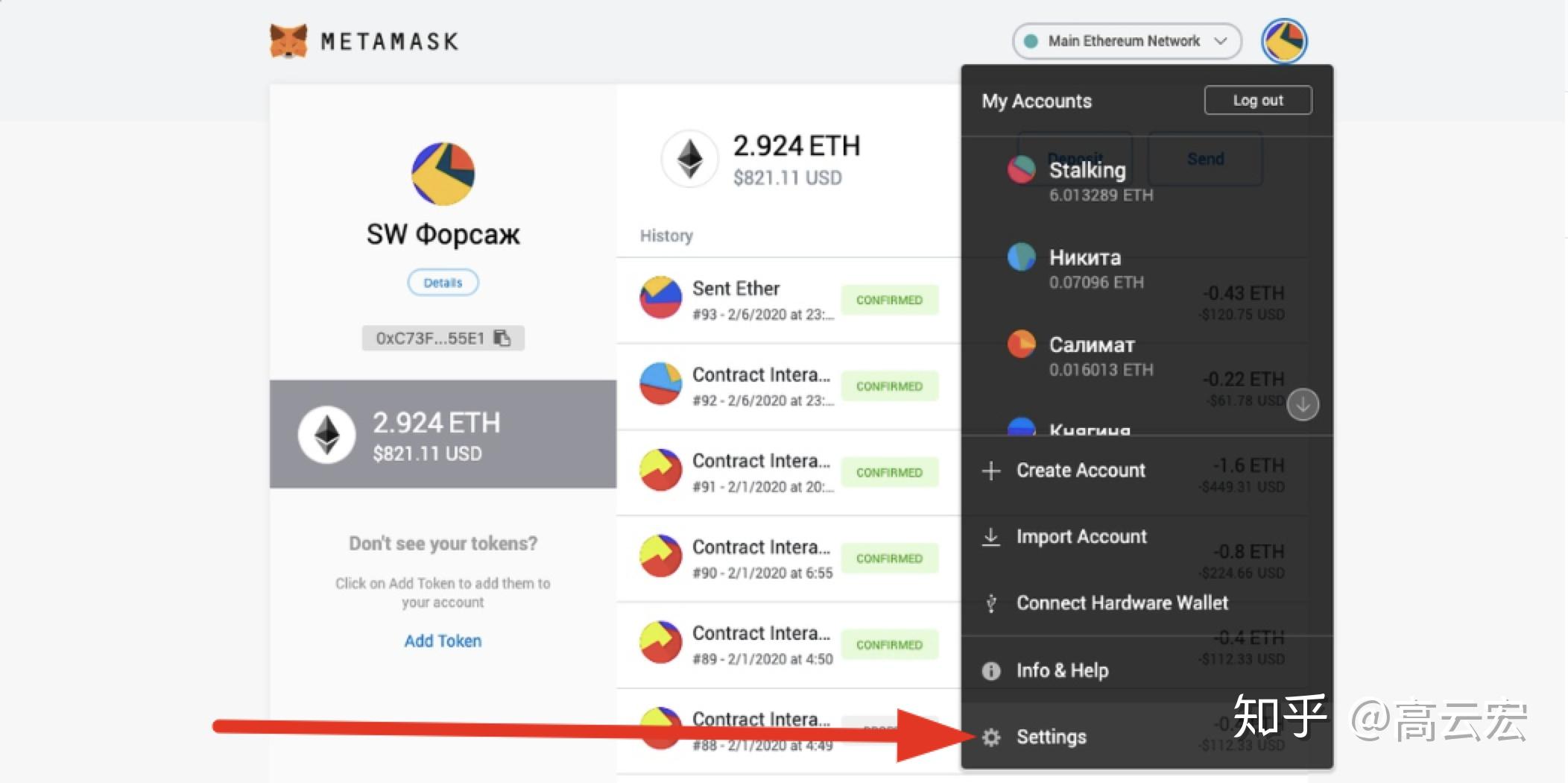Choose Connect Hardware Wallet
1568x783 pixels.
click(x=1148, y=603)
